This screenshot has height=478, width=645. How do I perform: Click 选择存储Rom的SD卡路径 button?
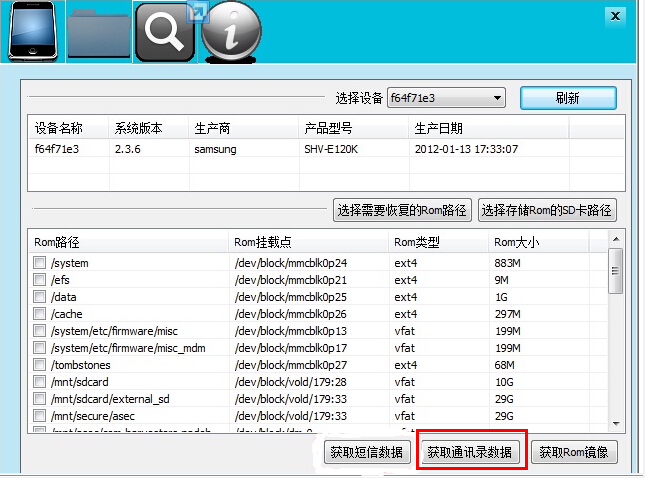547,210
